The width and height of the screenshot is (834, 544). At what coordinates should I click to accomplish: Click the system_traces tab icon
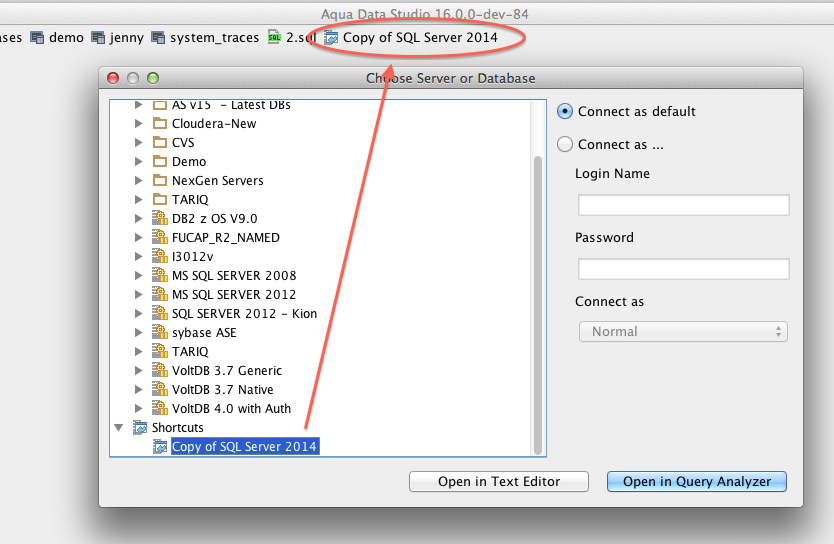(x=158, y=38)
